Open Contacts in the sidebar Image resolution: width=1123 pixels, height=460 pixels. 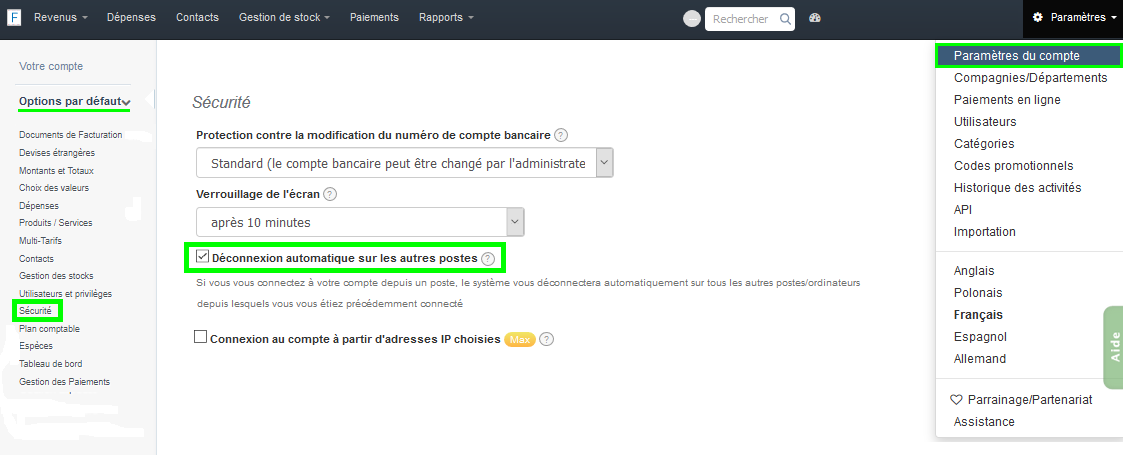coord(36,259)
